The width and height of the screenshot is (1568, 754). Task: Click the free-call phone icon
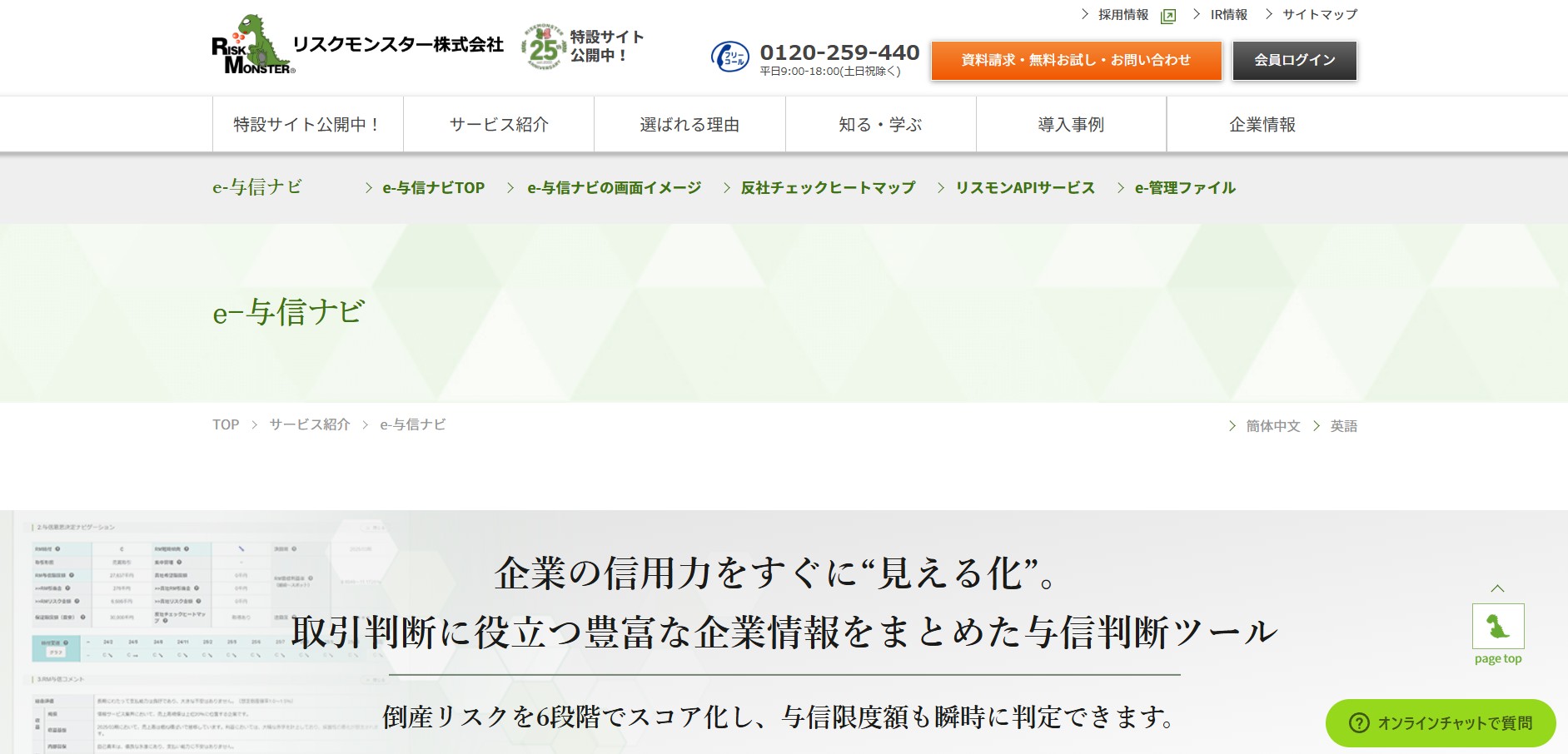coord(730,57)
